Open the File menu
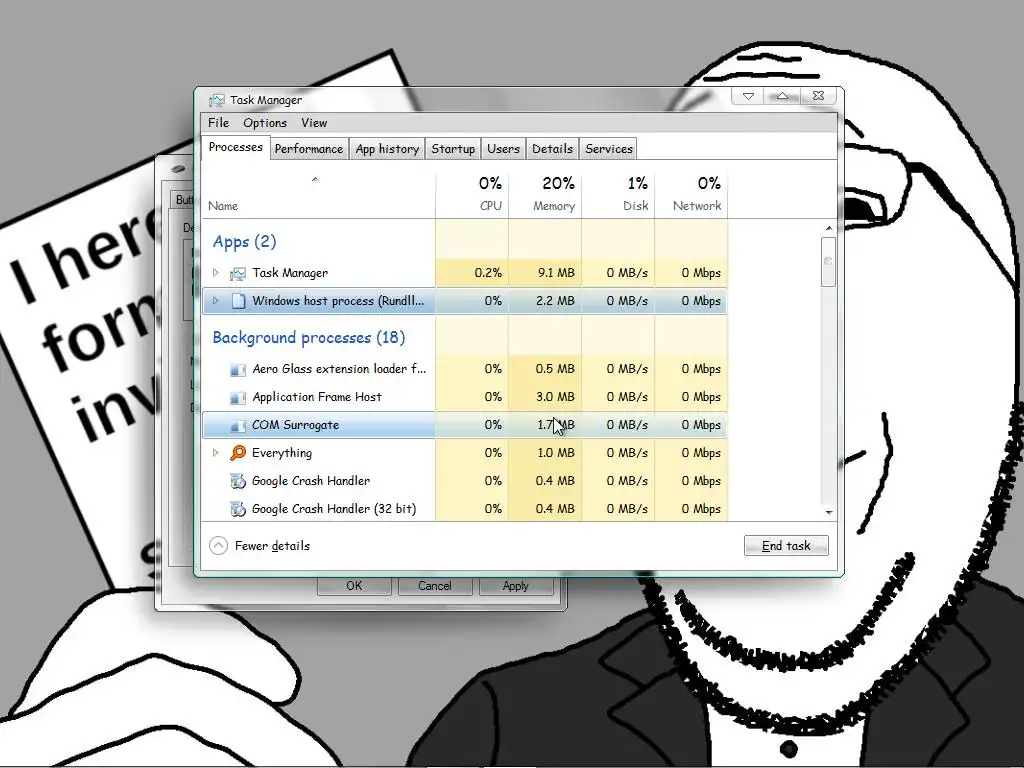 pyautogui.click(x=218, y=123)
